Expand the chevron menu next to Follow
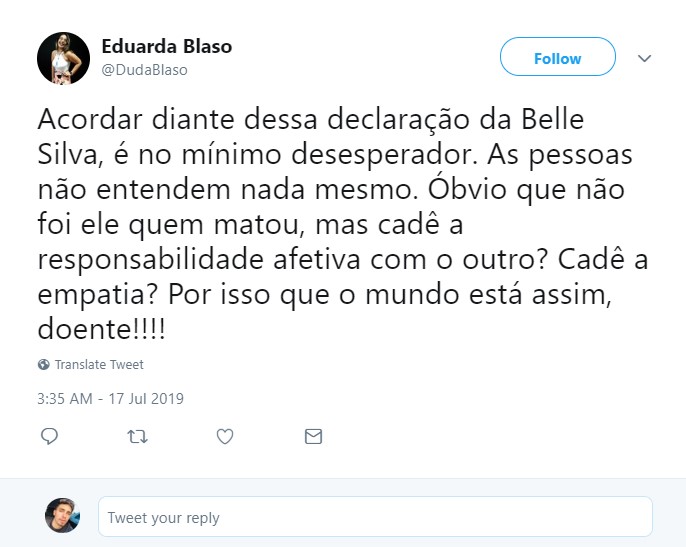The width and height of the screenshot is (686, 547). pyautogui.click(x=644, y=58)
